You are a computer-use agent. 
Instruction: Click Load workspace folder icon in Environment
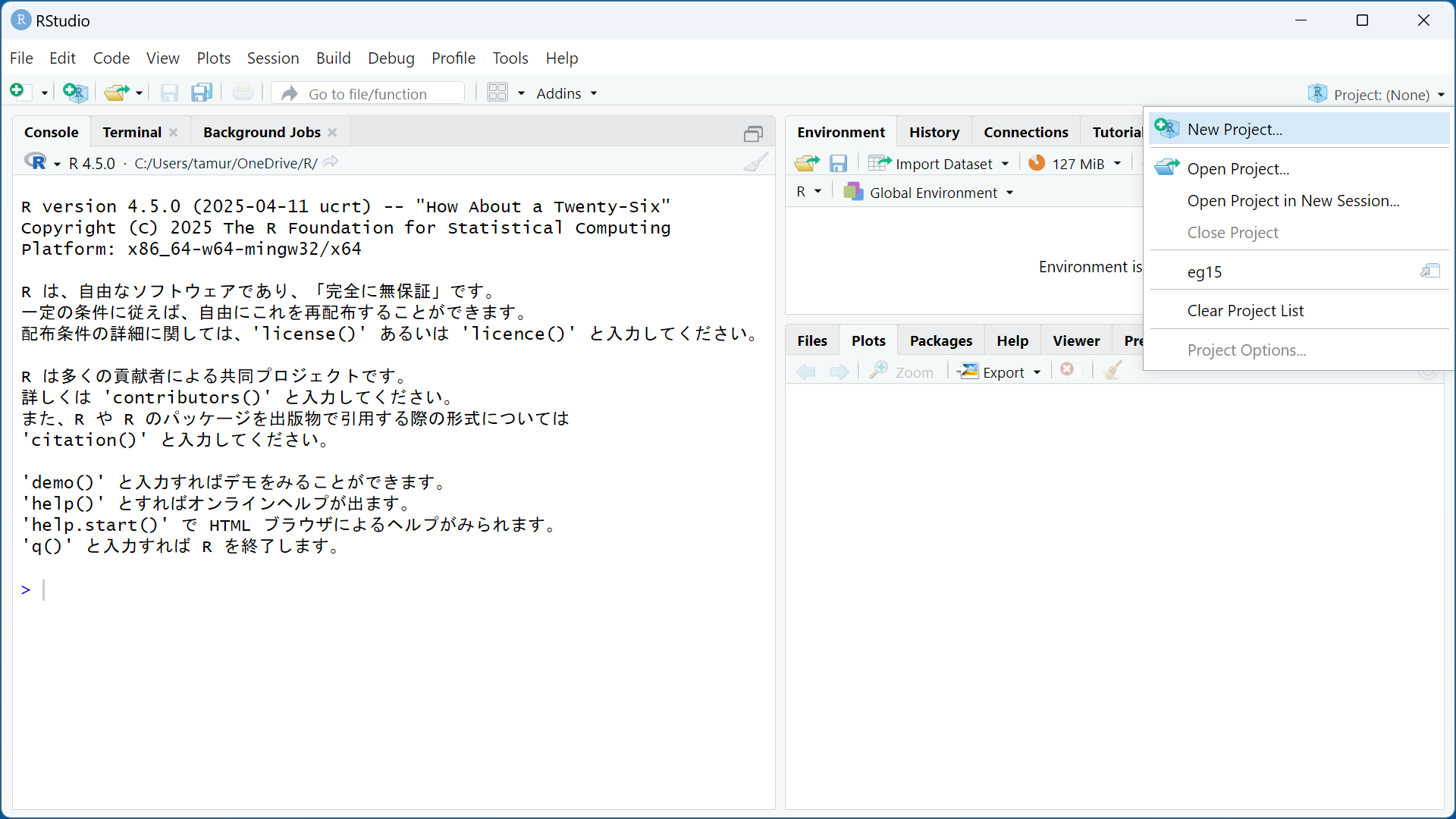pos(806,164)
